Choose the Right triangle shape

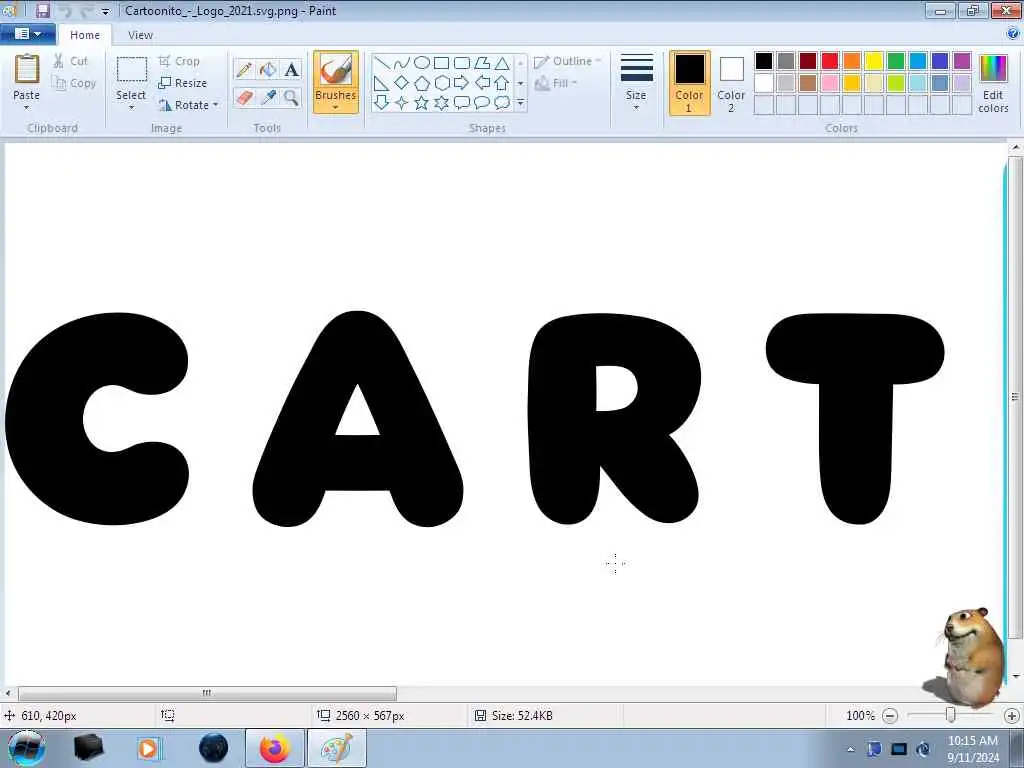tap(382, 83)
